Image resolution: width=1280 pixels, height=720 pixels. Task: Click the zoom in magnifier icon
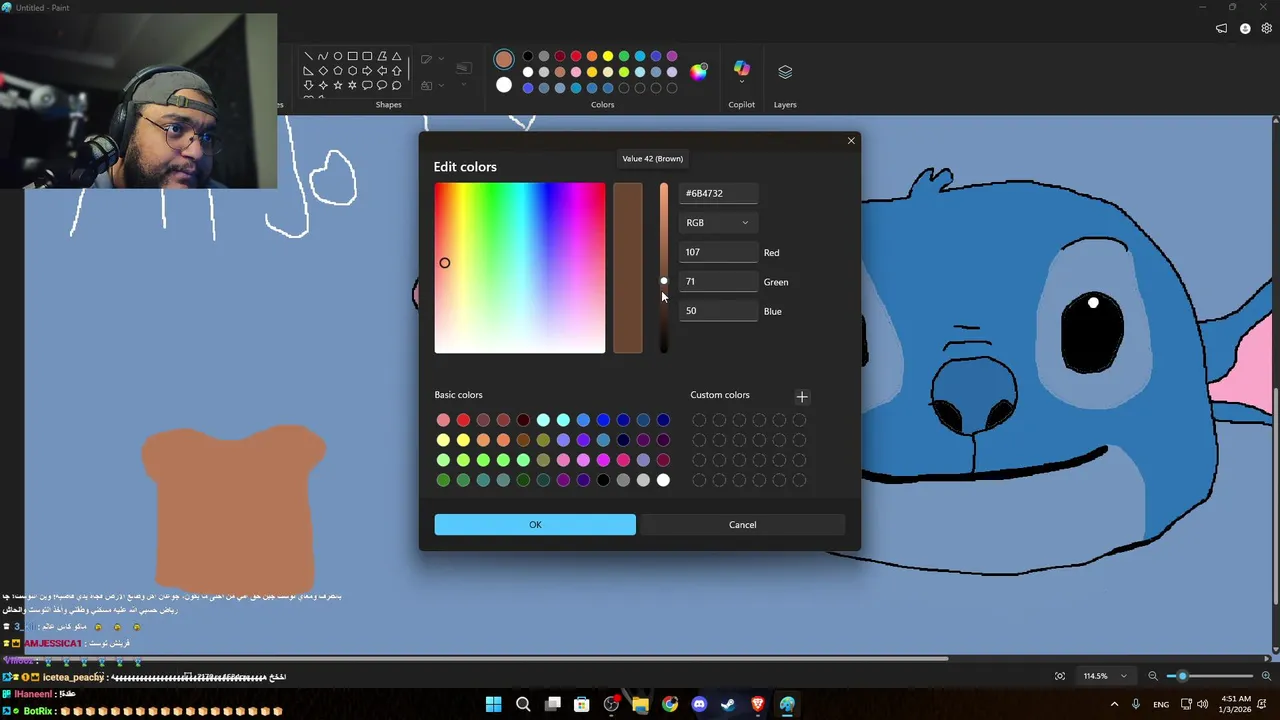coord(1267,676)
